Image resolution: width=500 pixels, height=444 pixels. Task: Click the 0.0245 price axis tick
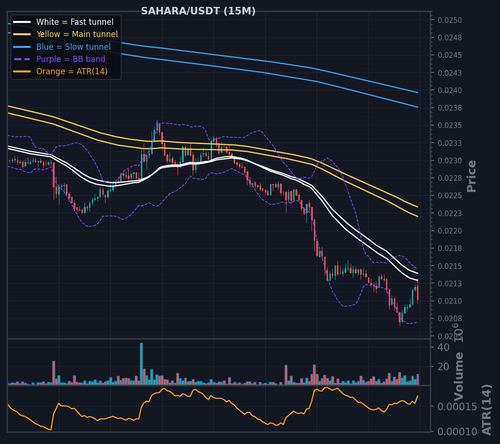point(450,55)
